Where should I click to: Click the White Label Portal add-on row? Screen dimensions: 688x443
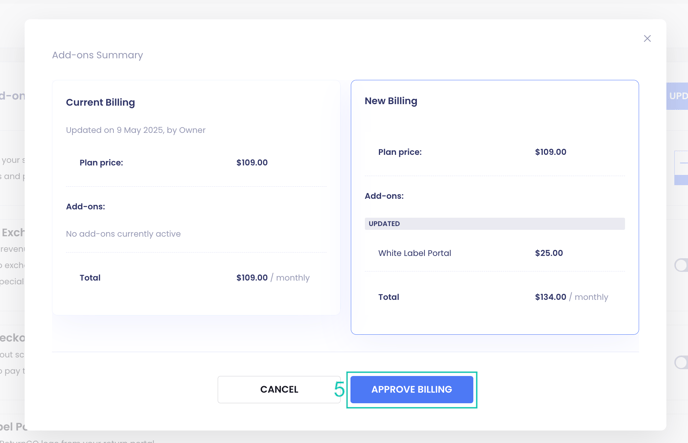click(414, 253)
